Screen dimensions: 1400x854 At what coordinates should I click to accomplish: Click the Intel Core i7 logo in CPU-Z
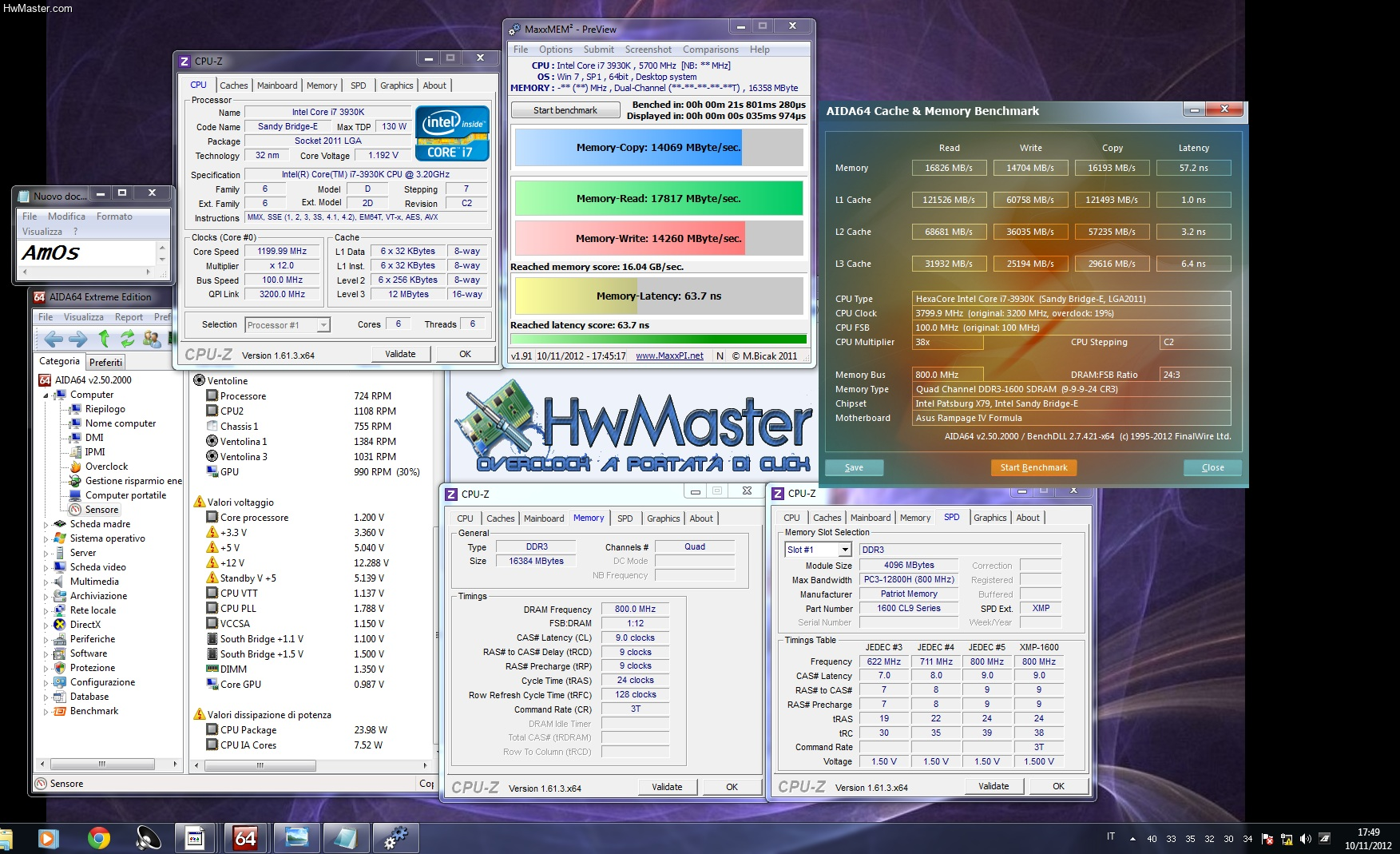(x=452, y=133)
